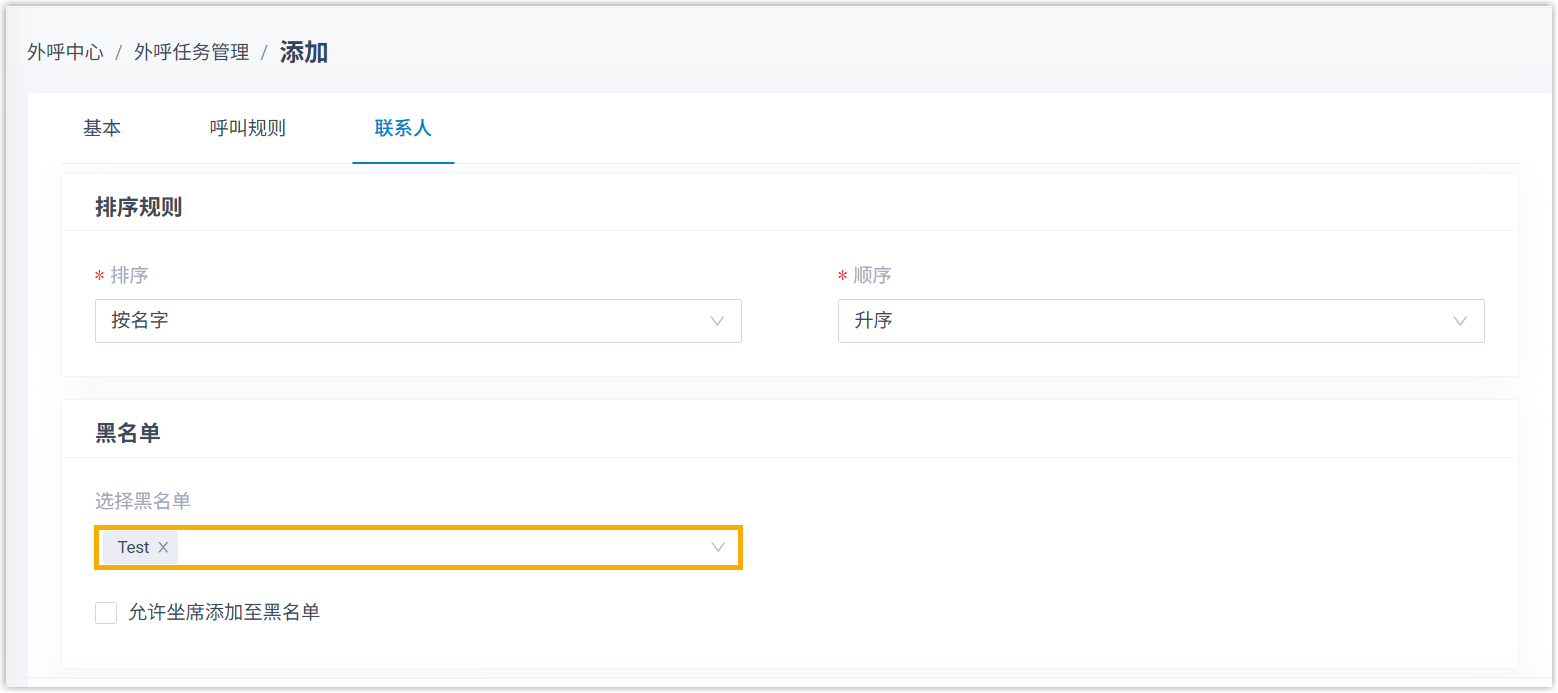Click the required 顺序 field label
This screenshot has height=693, width=1558.
(871, 275)
